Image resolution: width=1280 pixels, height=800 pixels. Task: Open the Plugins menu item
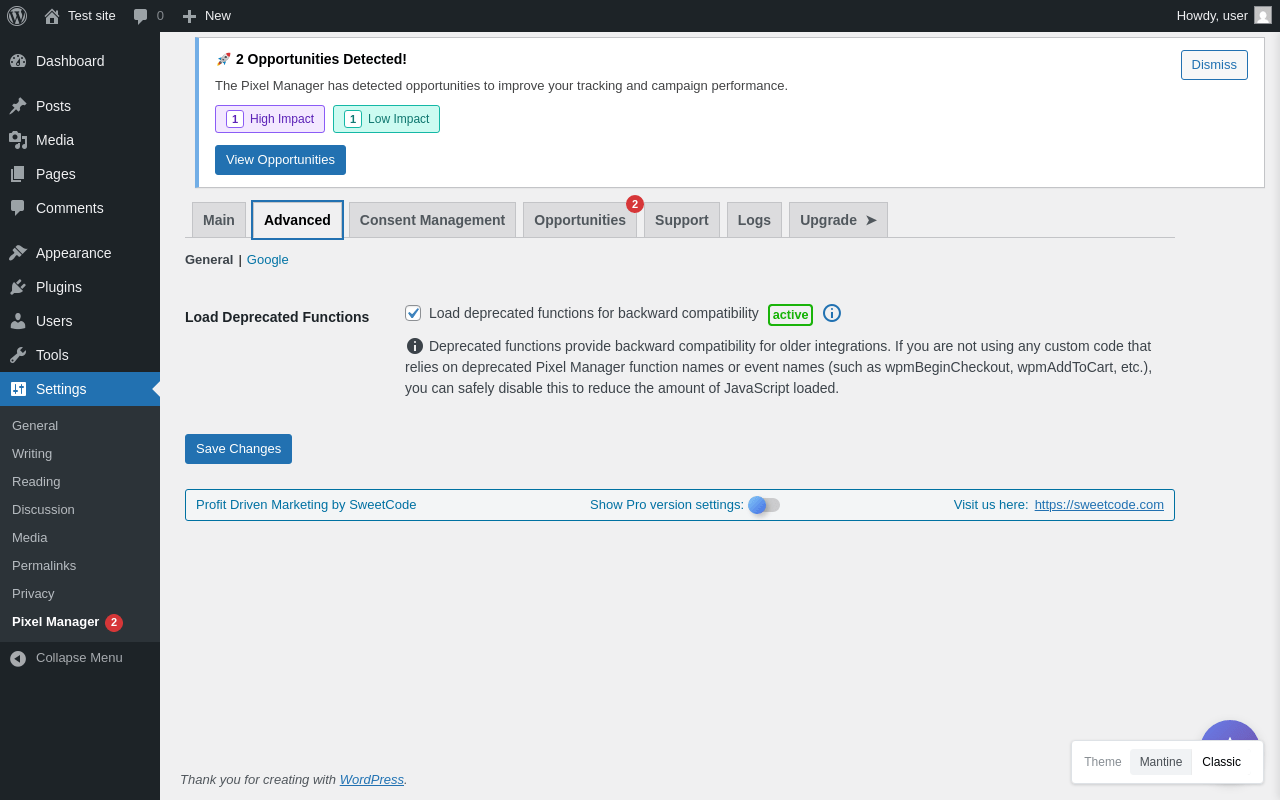[x=59, y=287]
